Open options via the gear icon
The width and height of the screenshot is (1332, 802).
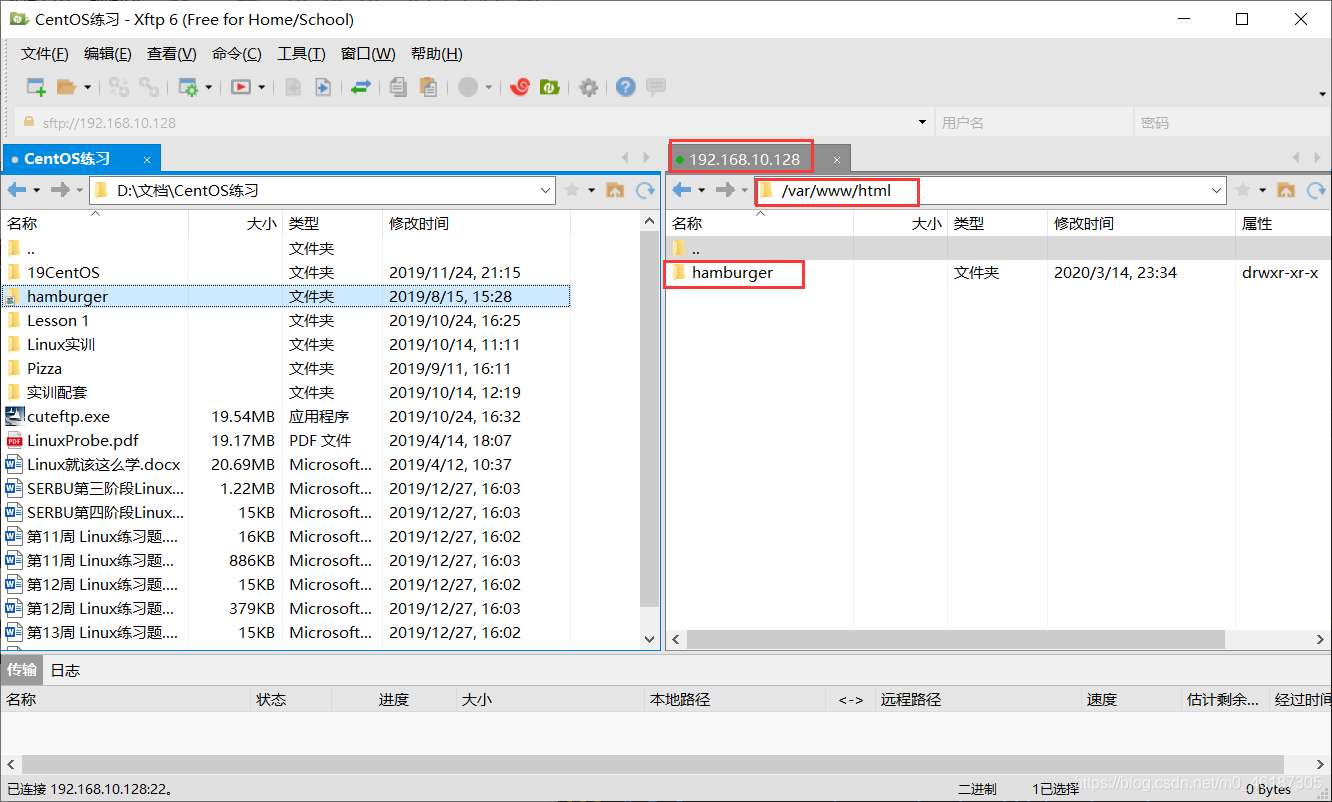click(x=589, y=87)
